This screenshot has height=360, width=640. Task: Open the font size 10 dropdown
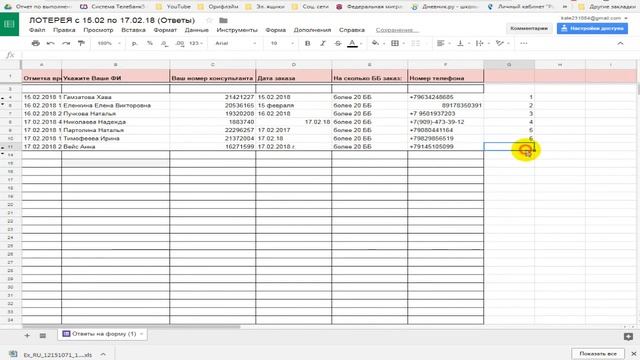[x=282, y=43]
